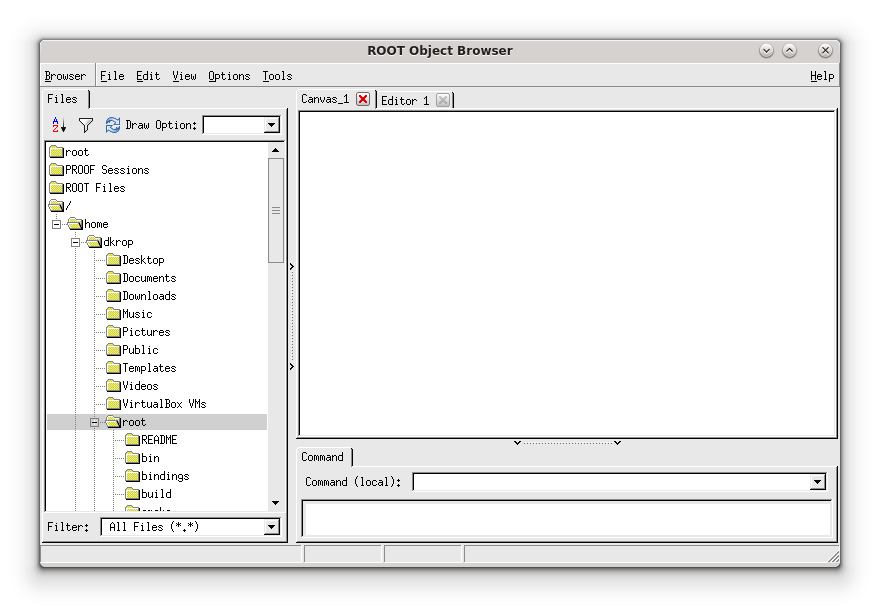Viewport: 880px width, 607px height.
Task: Click the Videos folder icon
Action: 114,385
